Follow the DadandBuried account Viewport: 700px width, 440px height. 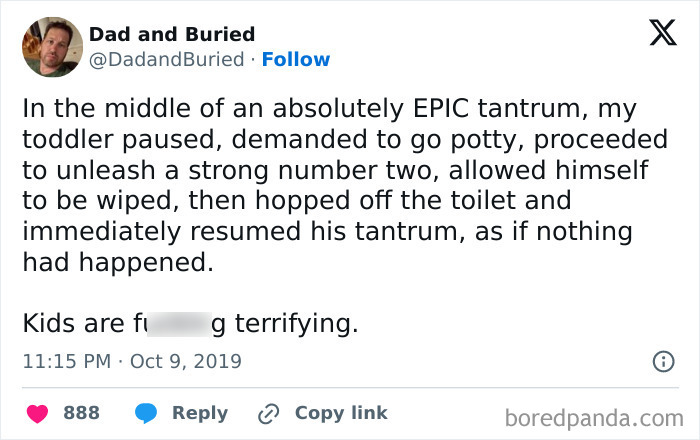pyautogui.click(x=295, y=59)
